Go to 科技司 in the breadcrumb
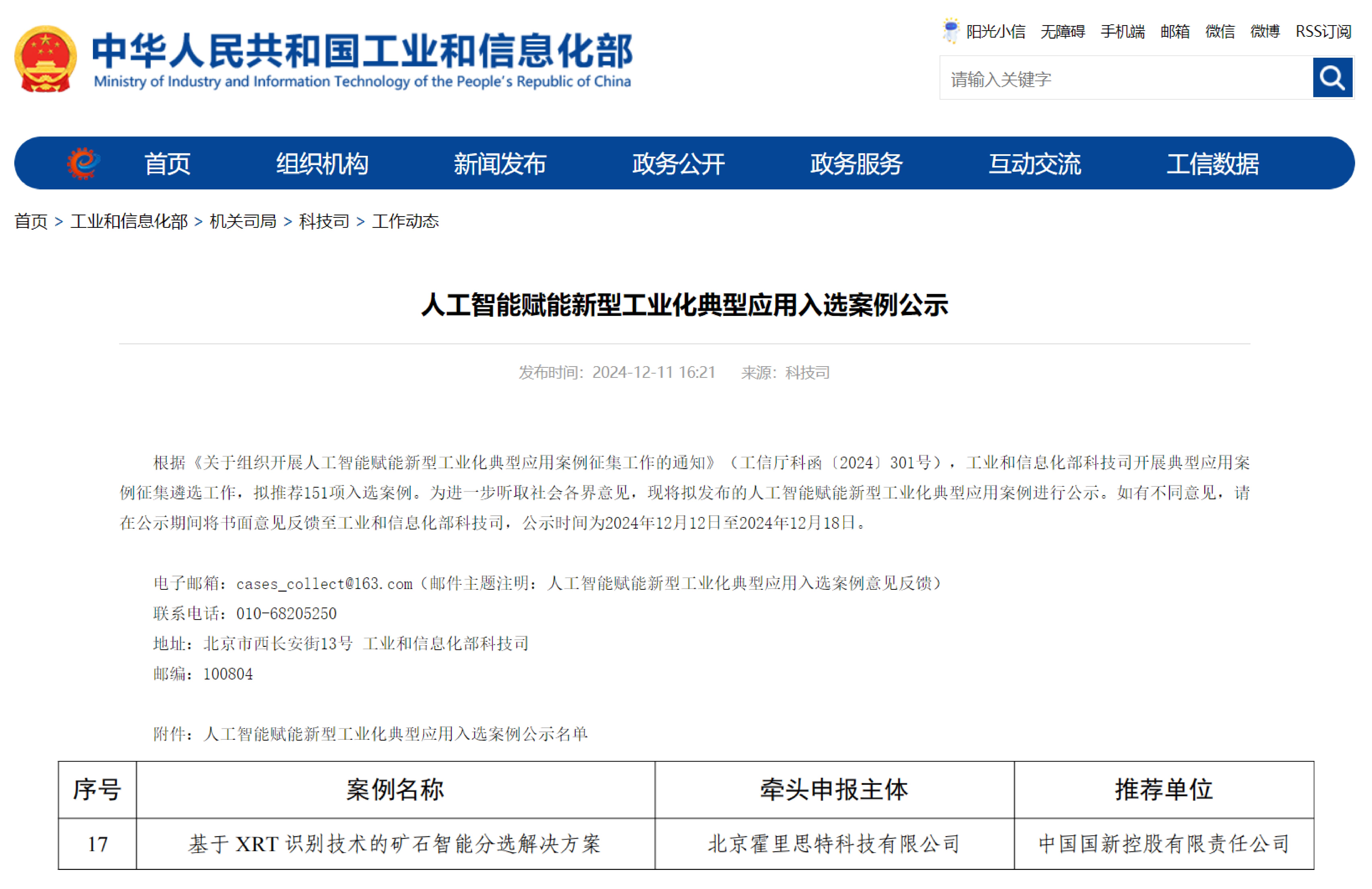The height and width of the screenshot is (889, 1372). point(324,221)
